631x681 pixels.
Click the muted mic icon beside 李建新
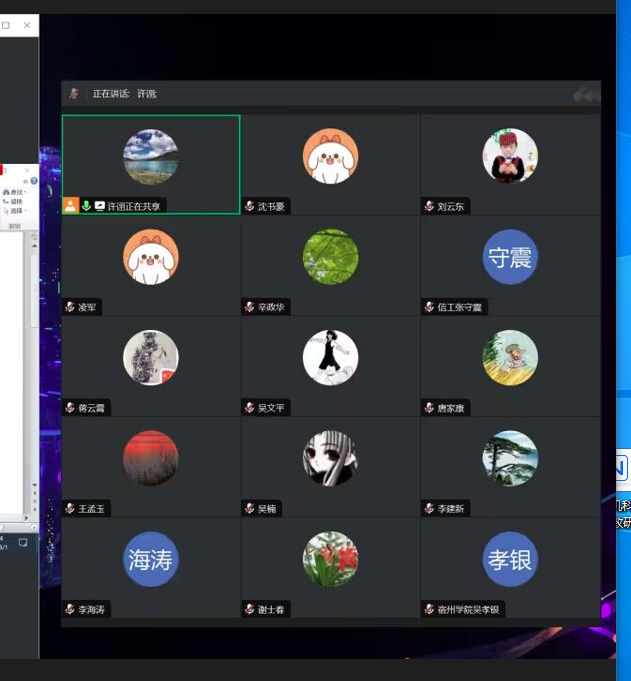[x=429, y=509]
